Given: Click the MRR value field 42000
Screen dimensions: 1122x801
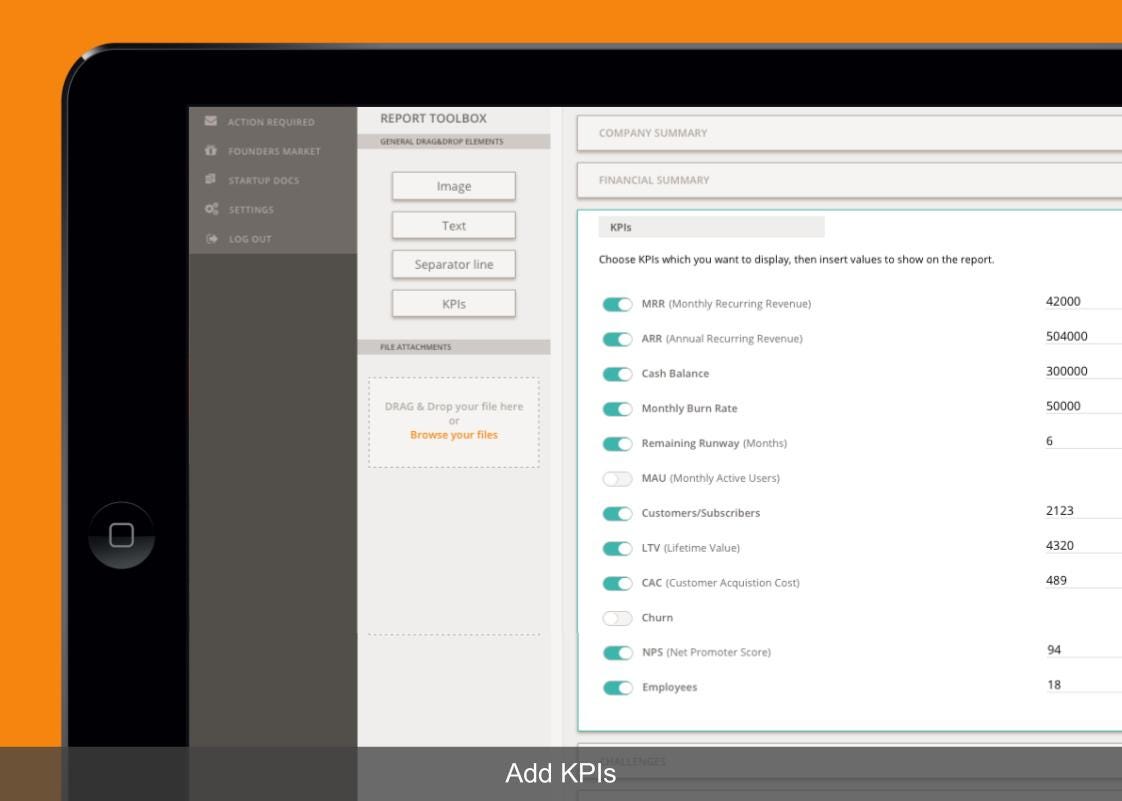Looking at the screenshot, I should pos(1083,301).
